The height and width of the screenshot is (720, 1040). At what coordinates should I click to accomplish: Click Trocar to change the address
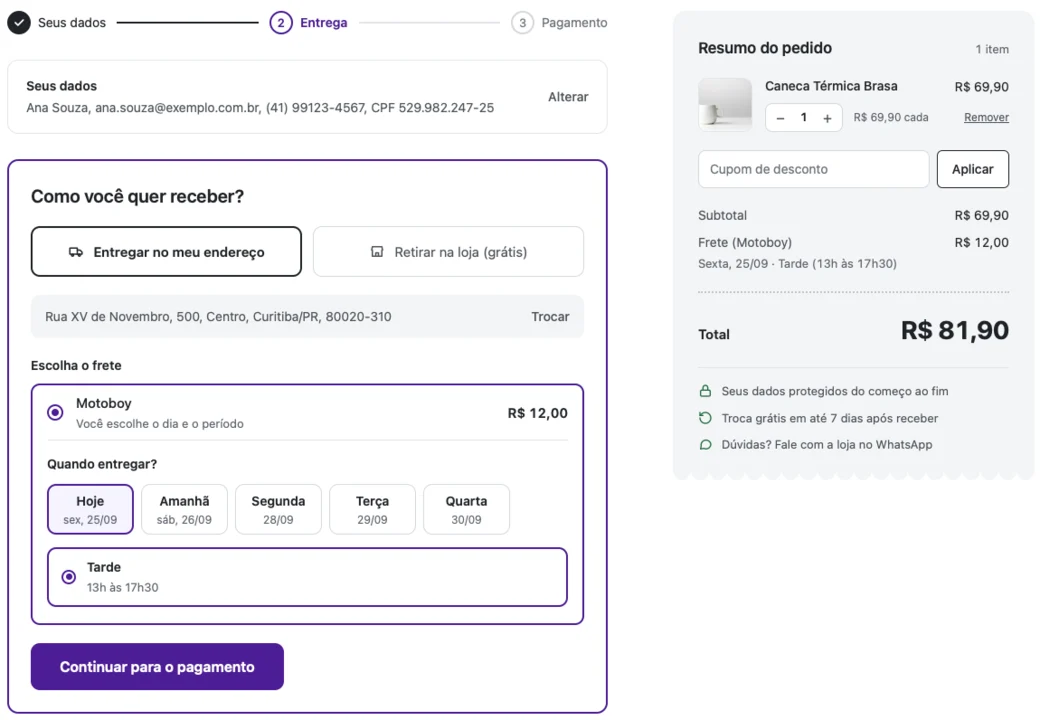click(551, 317)
